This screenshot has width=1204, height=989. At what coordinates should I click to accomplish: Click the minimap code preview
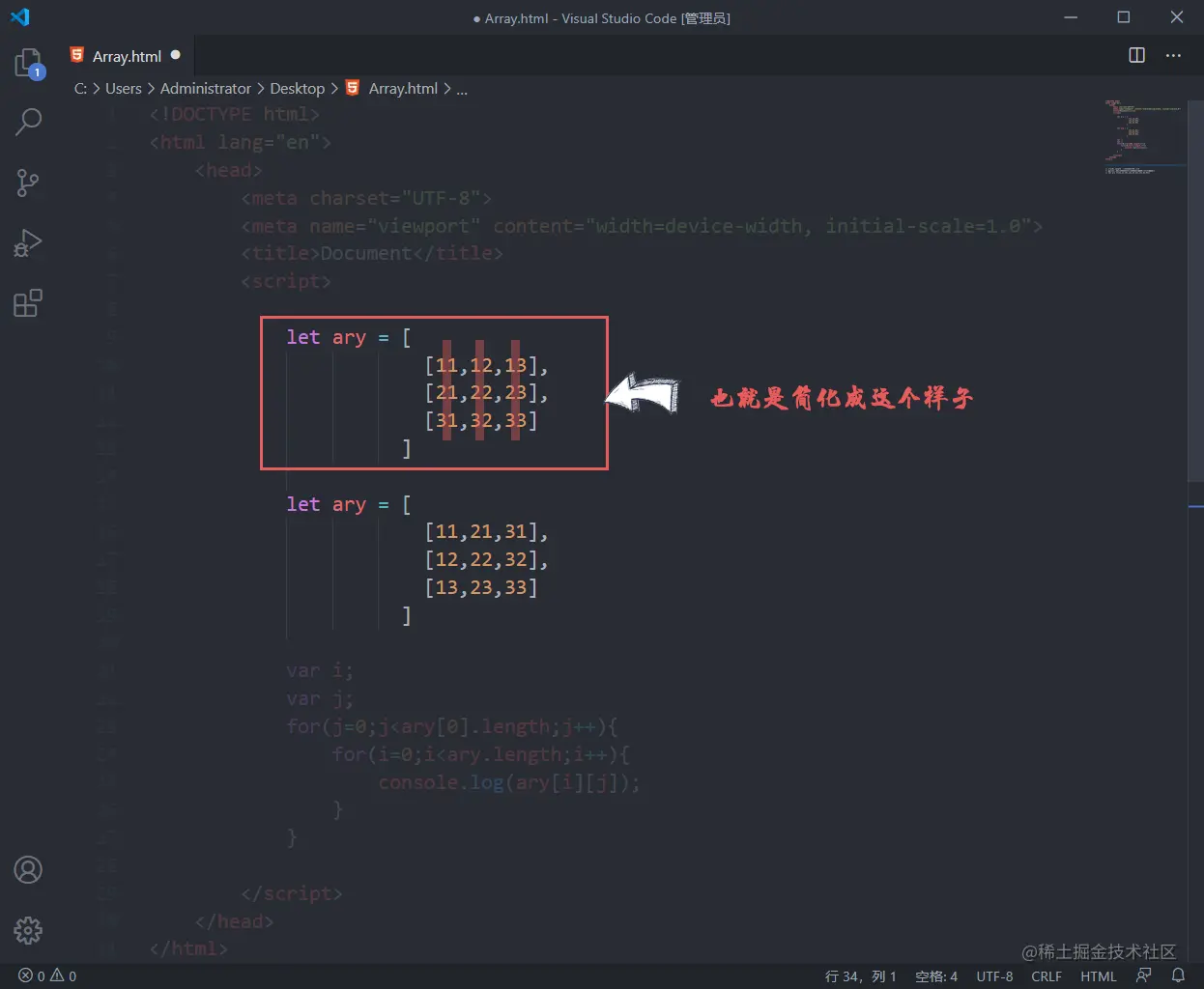tap(1144, 135)
